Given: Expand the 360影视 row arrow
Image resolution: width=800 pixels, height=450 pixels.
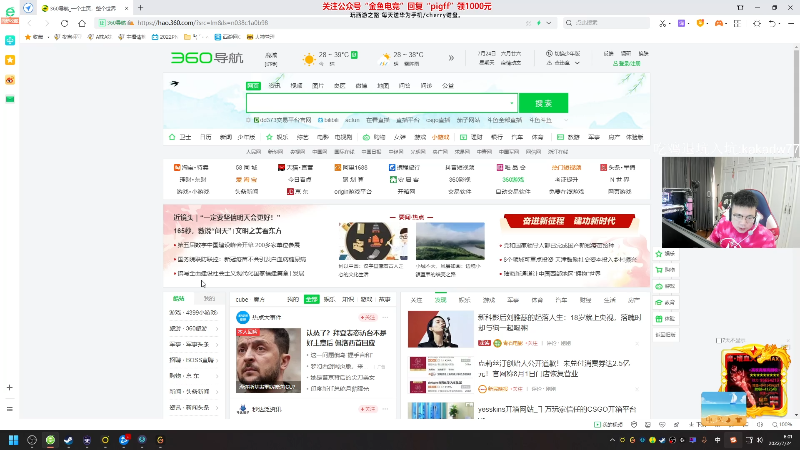Looking at the screenshot, I should click(x=217, y=329).
